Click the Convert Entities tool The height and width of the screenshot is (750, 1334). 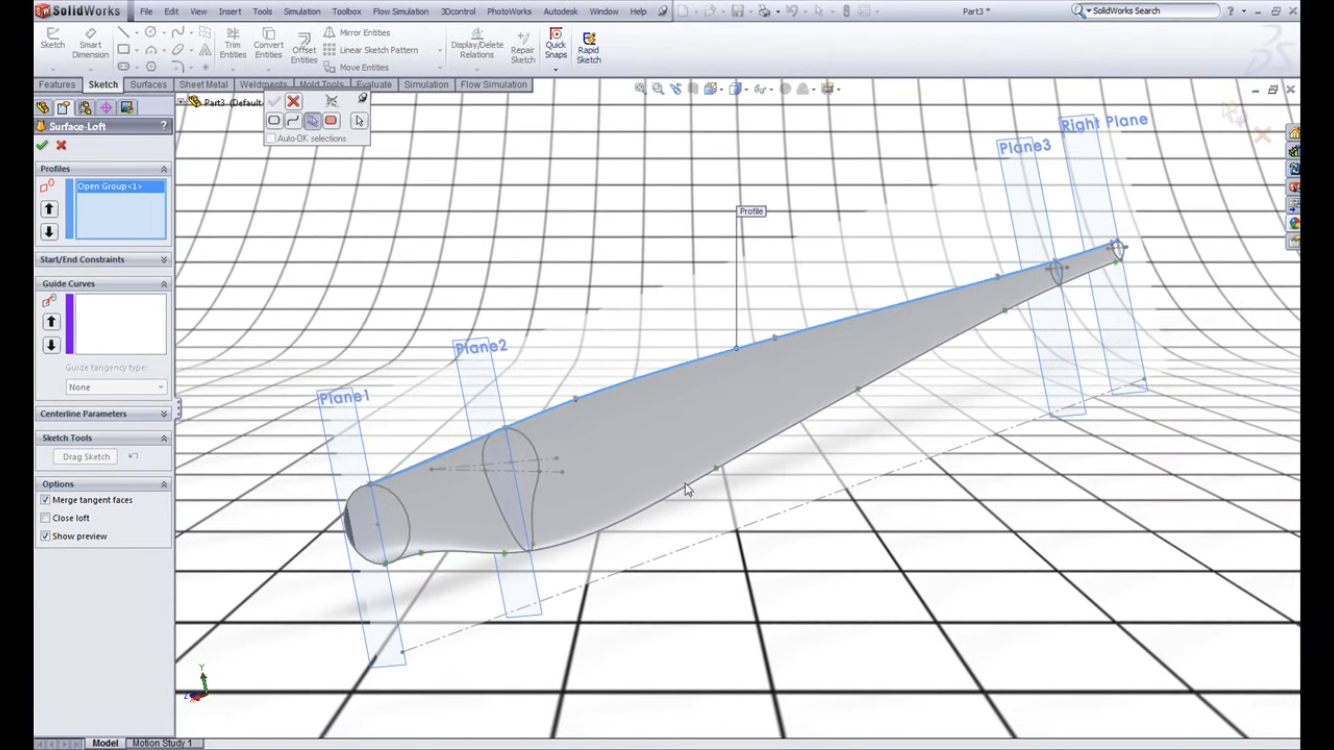click(268, 42)
